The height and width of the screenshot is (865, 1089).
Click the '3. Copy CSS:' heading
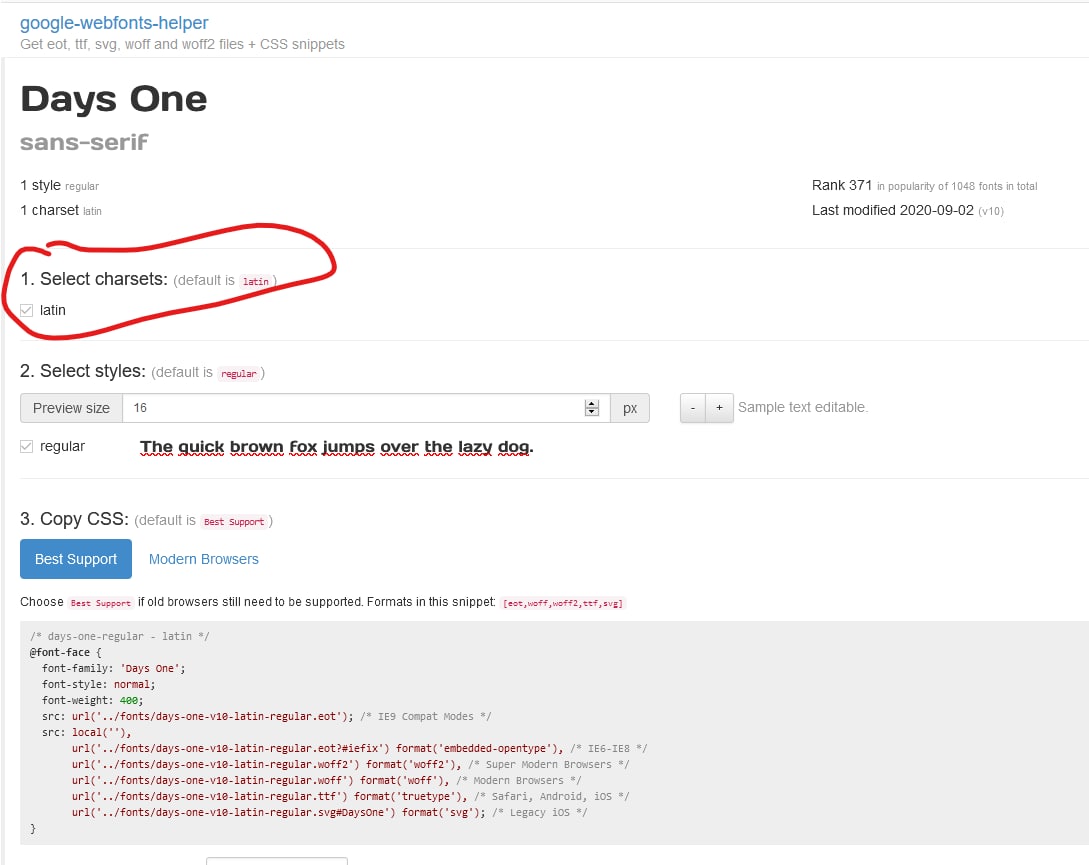click(74, 519)
